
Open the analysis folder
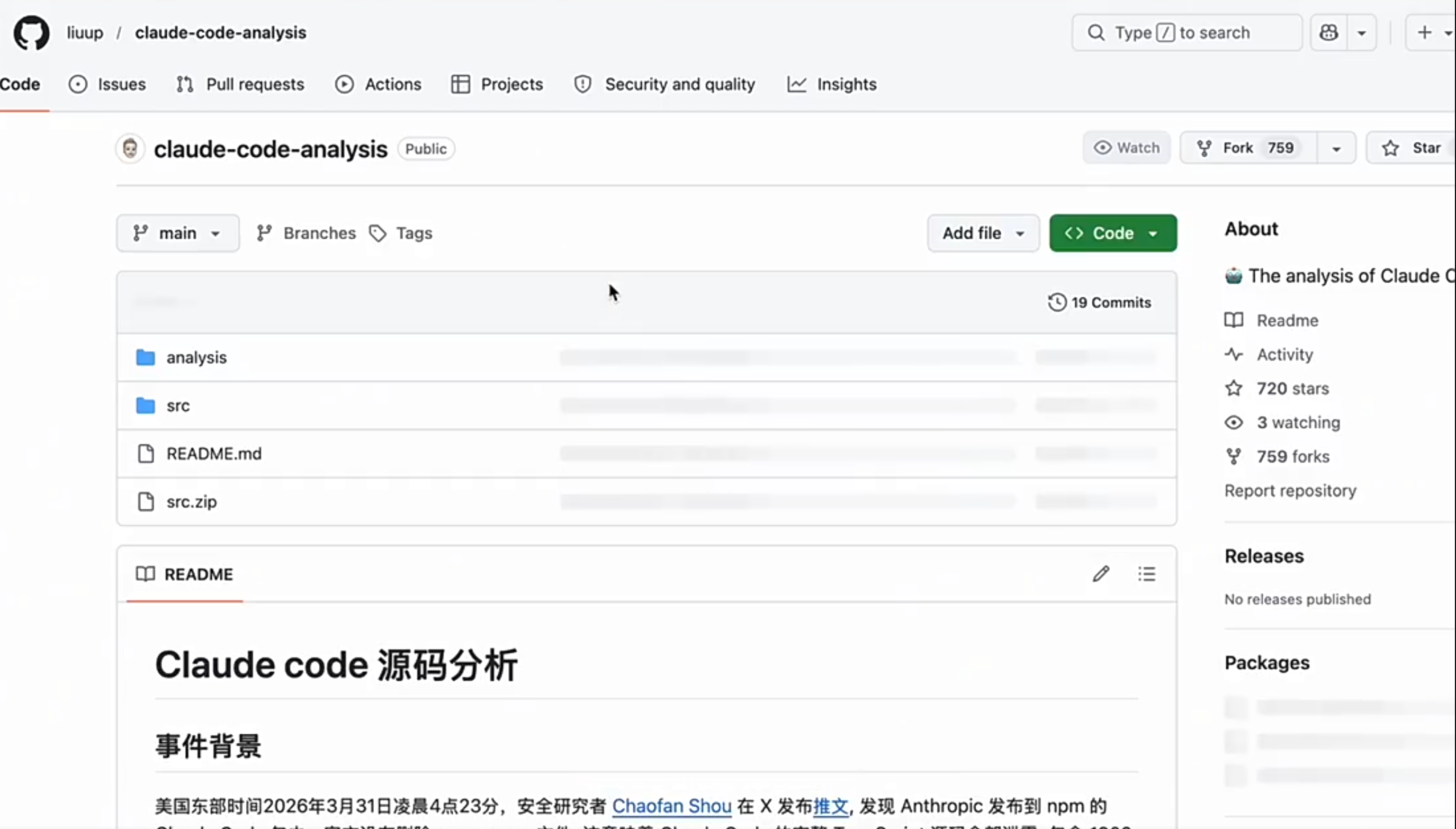point(196,357)
